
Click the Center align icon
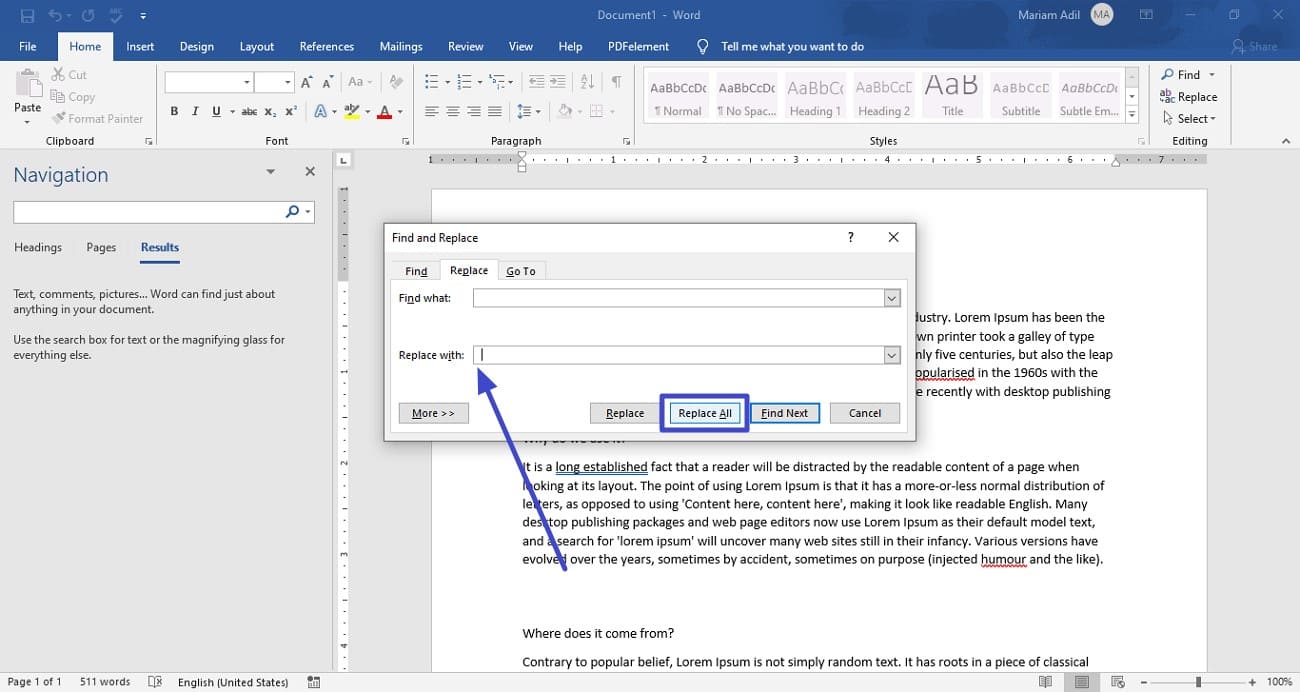click(x=453, y=111)
